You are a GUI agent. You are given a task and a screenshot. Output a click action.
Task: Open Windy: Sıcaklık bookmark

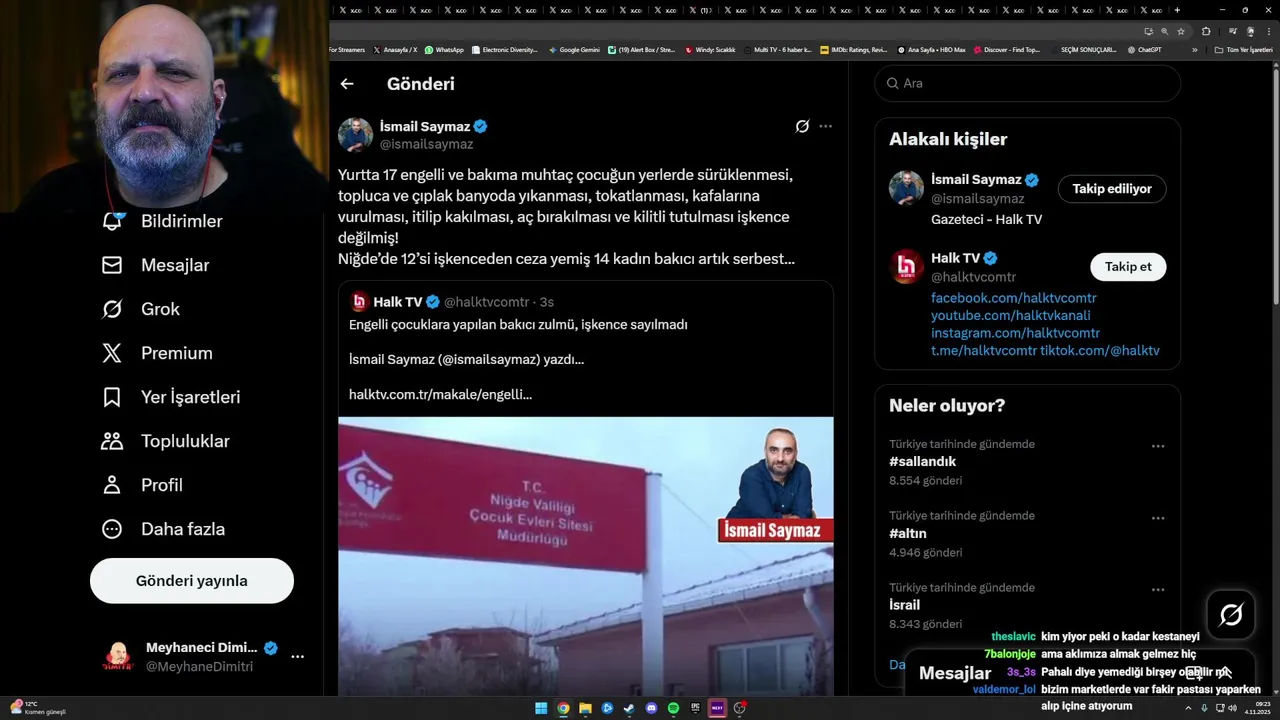(x=710, y=49)
